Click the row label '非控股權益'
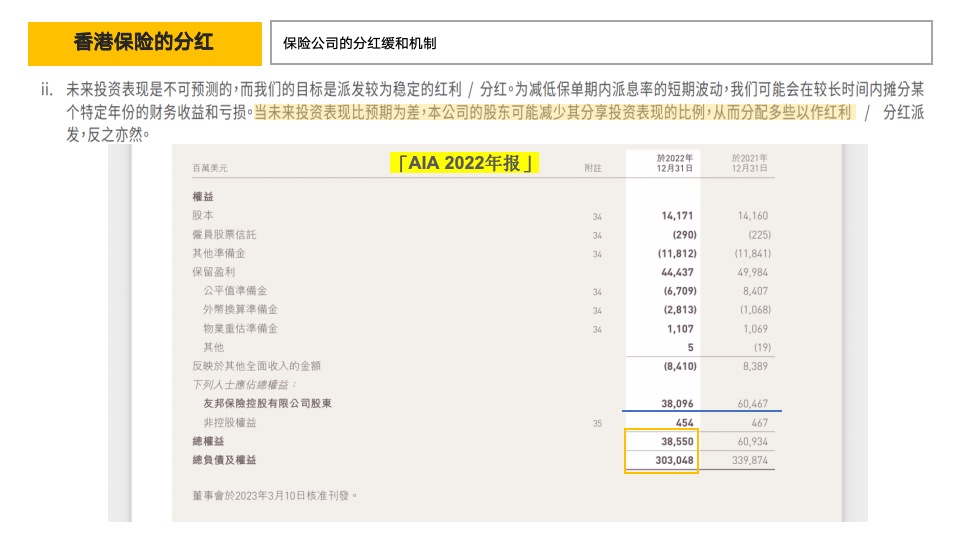Image resolution: width=960 pixels, height=540 pixels. coord(230,422)
